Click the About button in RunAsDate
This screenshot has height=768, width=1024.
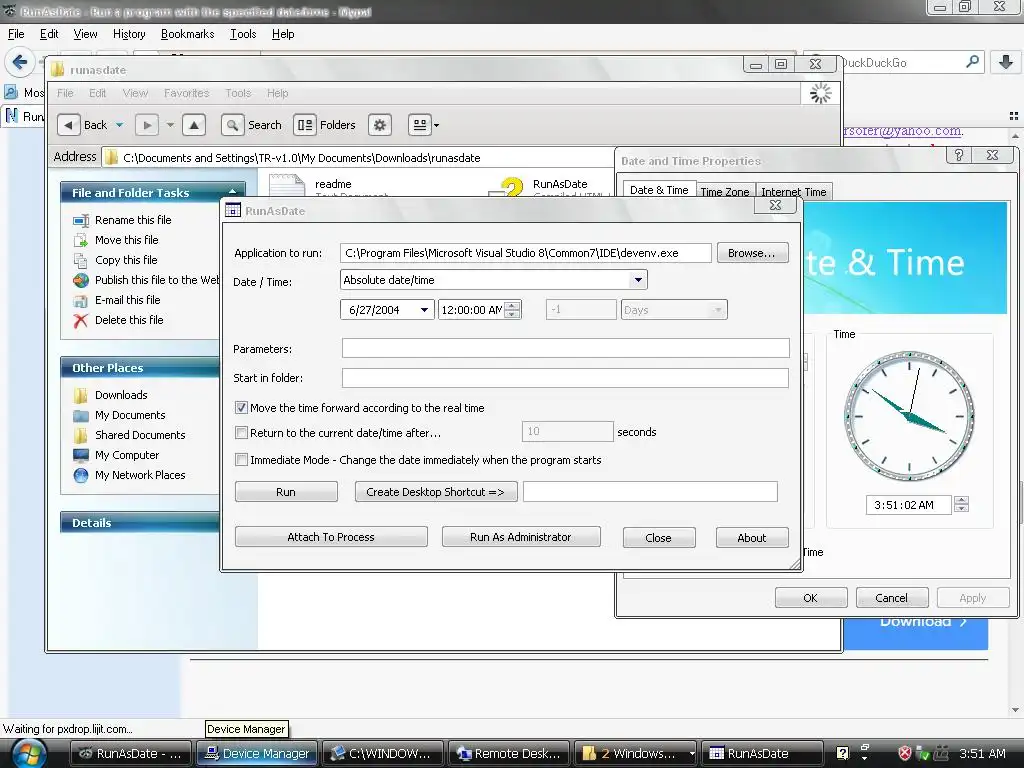click(752, 537)
